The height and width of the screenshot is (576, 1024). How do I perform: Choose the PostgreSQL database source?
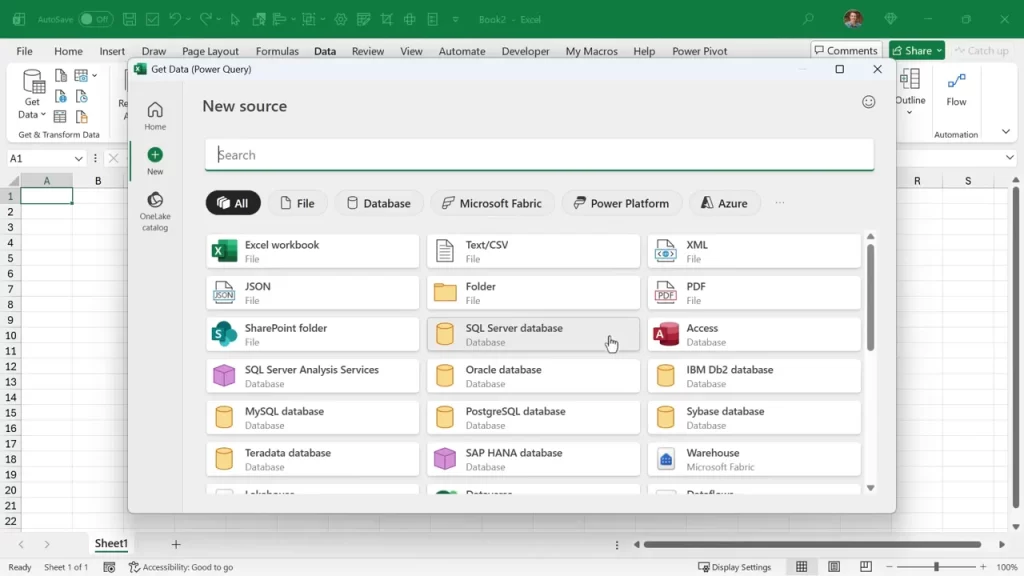click(x=533, y=416)
